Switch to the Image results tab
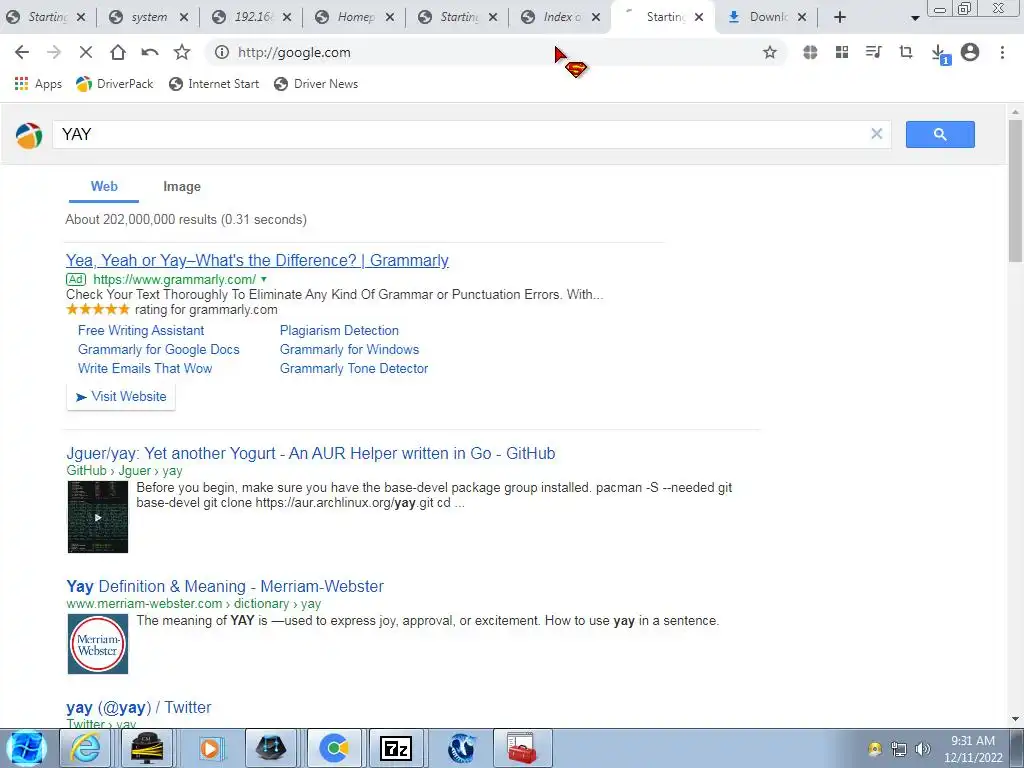This screenshot has height=768, width=1024. (x=182, y=187)
